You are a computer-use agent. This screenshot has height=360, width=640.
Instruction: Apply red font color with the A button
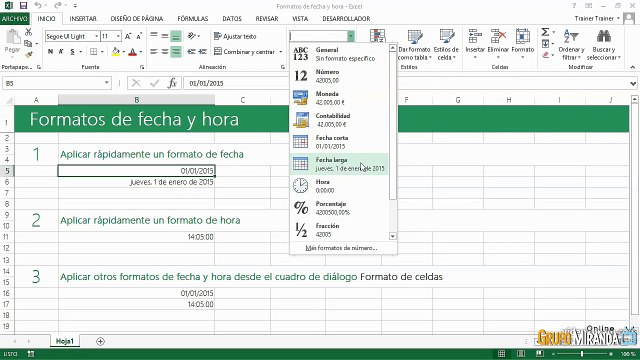point(132,52)
